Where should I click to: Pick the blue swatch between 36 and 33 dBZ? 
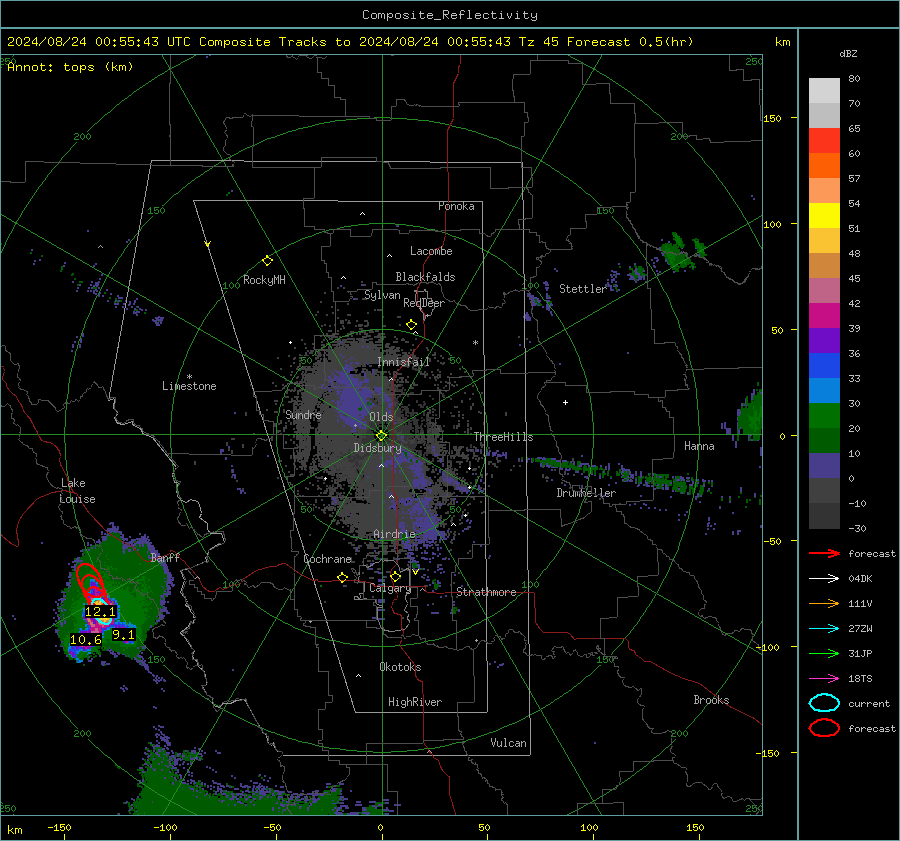coord(824,366)
